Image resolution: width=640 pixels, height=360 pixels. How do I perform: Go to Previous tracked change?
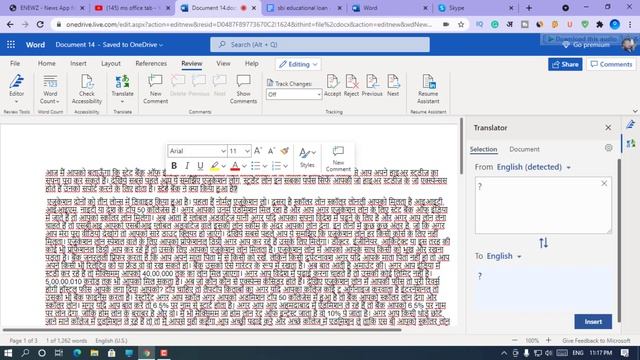pos(372,86)
